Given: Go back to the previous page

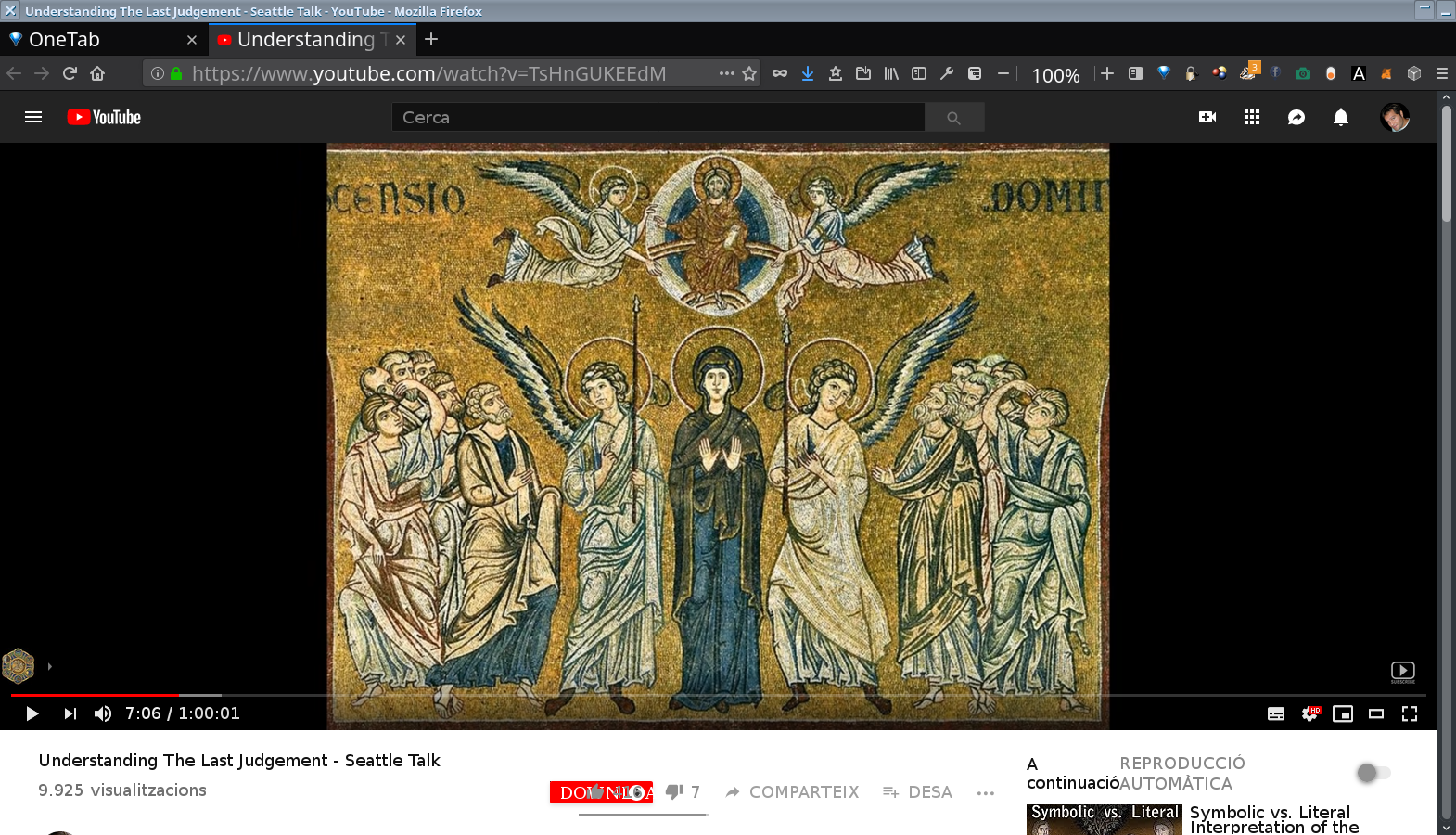Looking at the screenshot, I should 14,73.
